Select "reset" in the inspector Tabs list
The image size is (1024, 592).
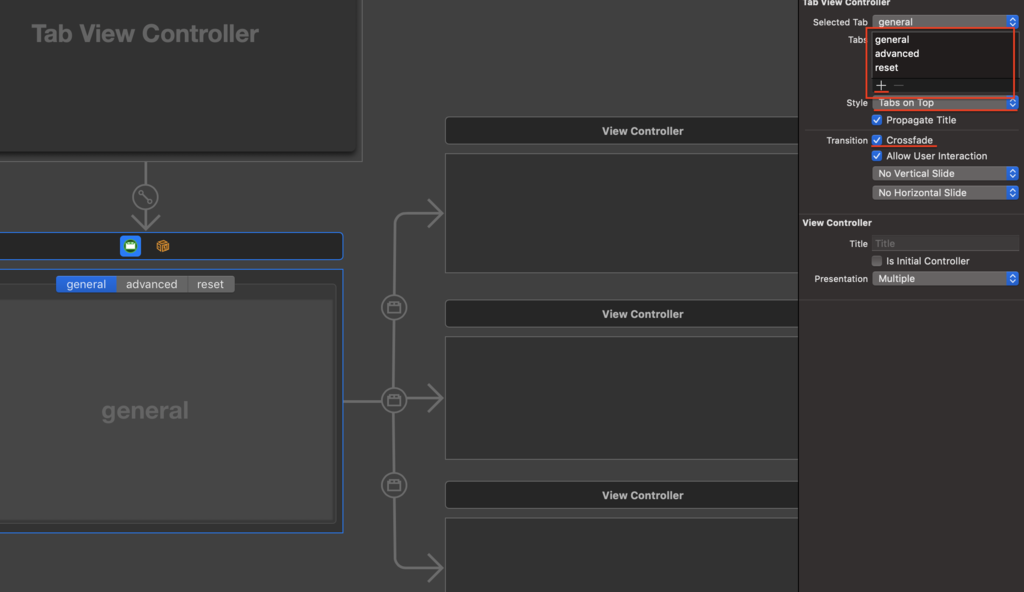(886, 68)
